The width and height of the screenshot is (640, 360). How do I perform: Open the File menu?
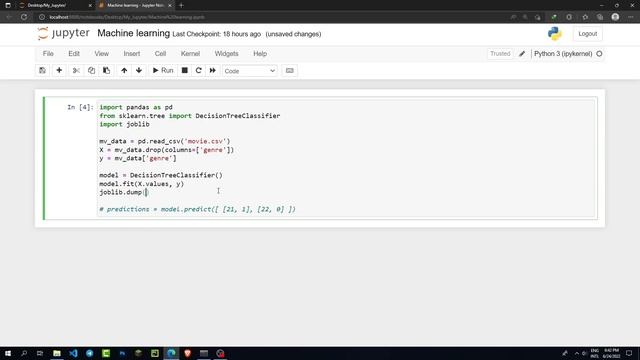[48, 54]
